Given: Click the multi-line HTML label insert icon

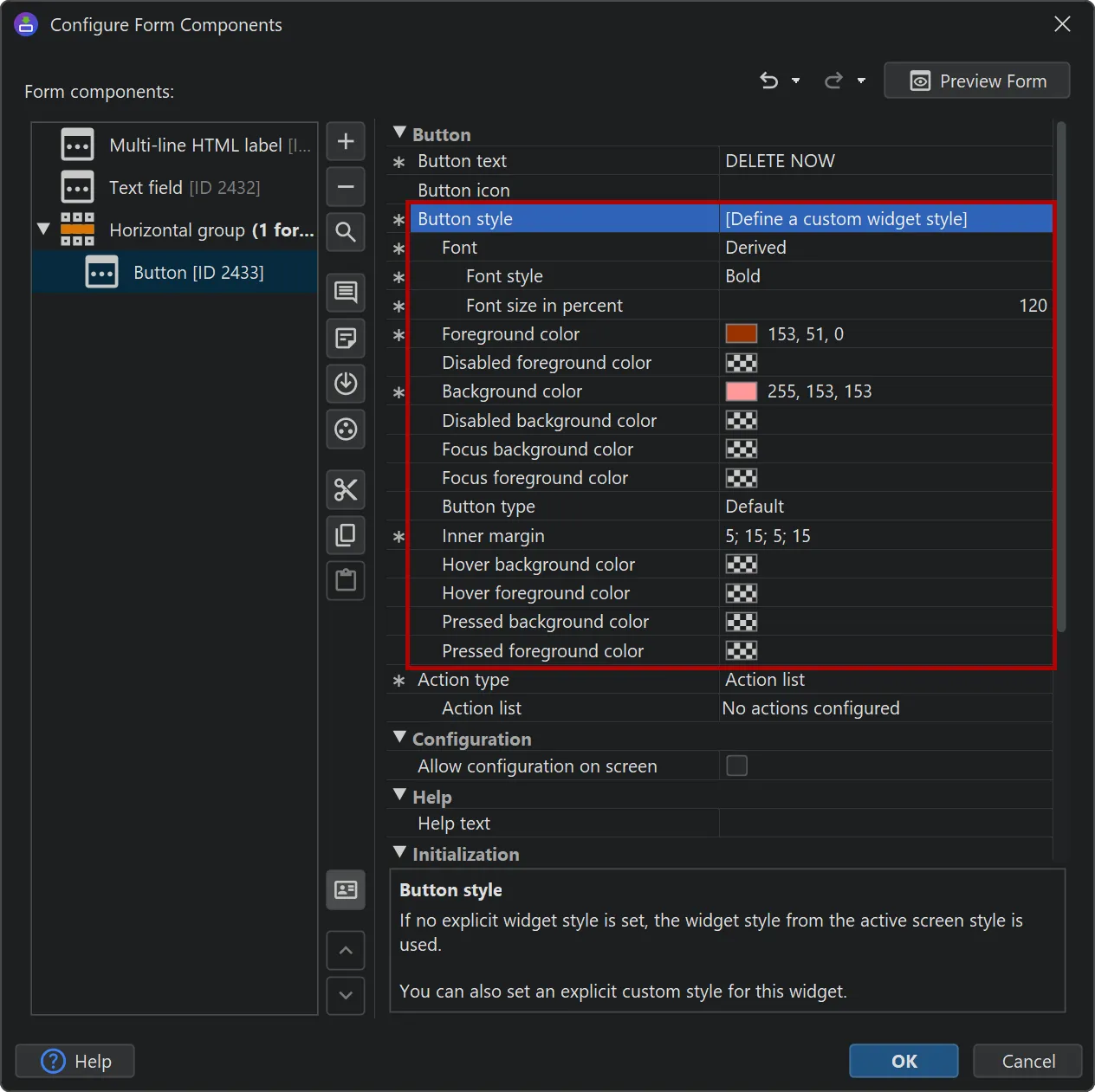Looking at the screenshot, I should (346, 293).
